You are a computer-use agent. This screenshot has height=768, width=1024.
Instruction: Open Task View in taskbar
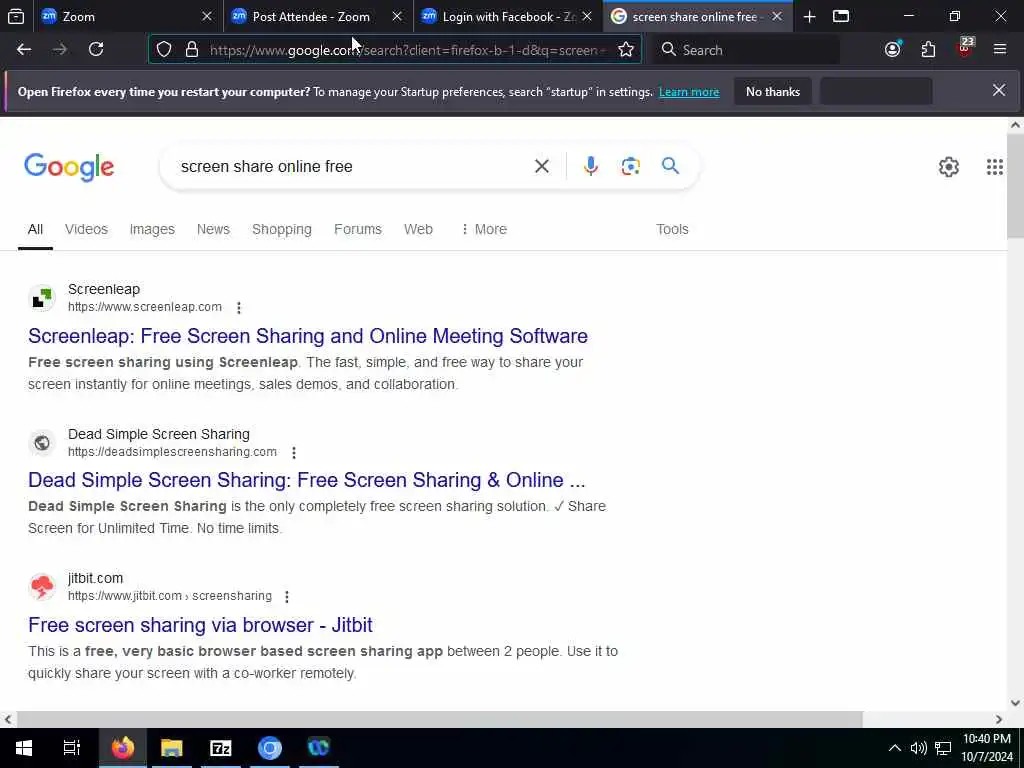pos(72,748)
